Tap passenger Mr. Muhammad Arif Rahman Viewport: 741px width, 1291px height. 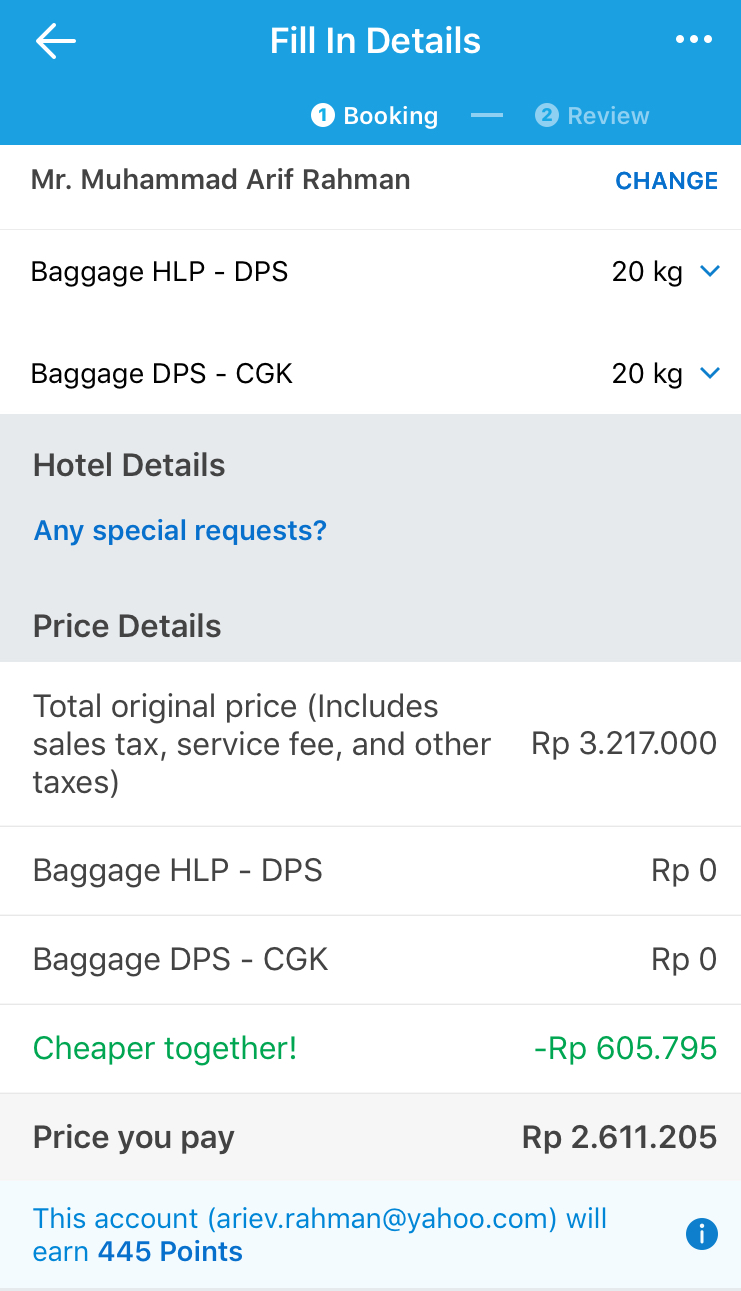(221, 180)
